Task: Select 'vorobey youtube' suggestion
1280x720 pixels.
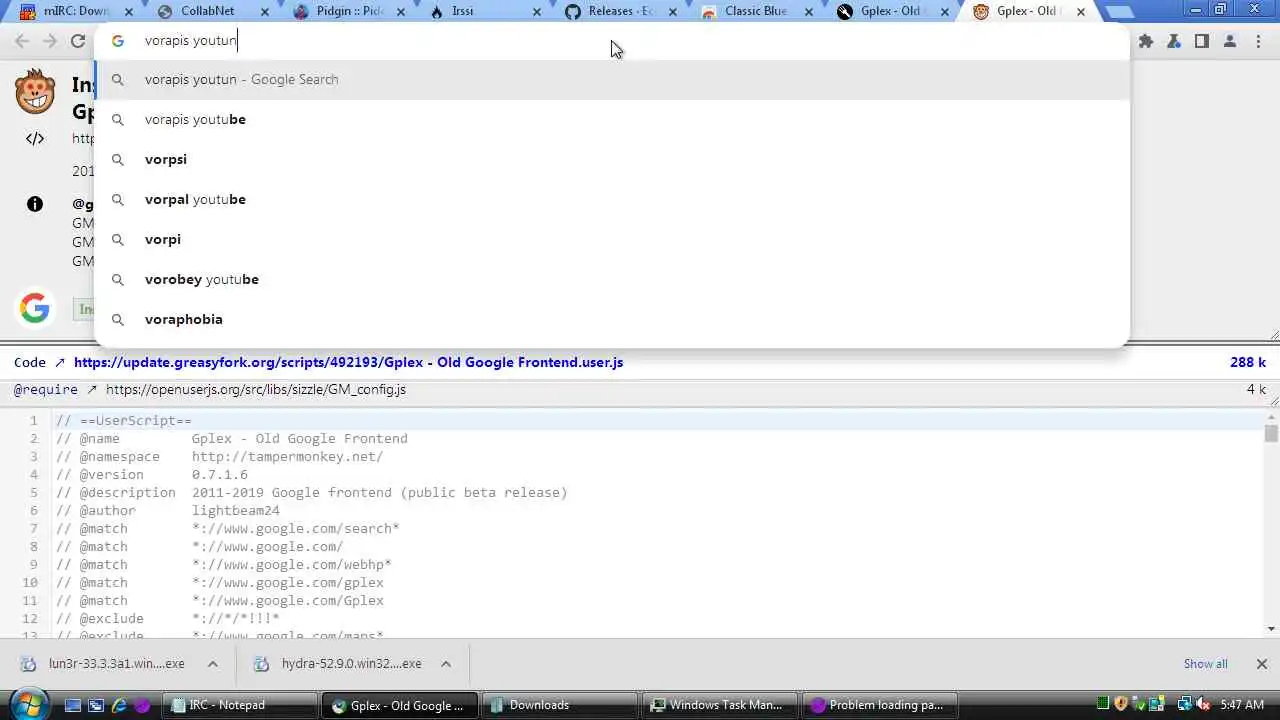Action: tap(612, 280)
